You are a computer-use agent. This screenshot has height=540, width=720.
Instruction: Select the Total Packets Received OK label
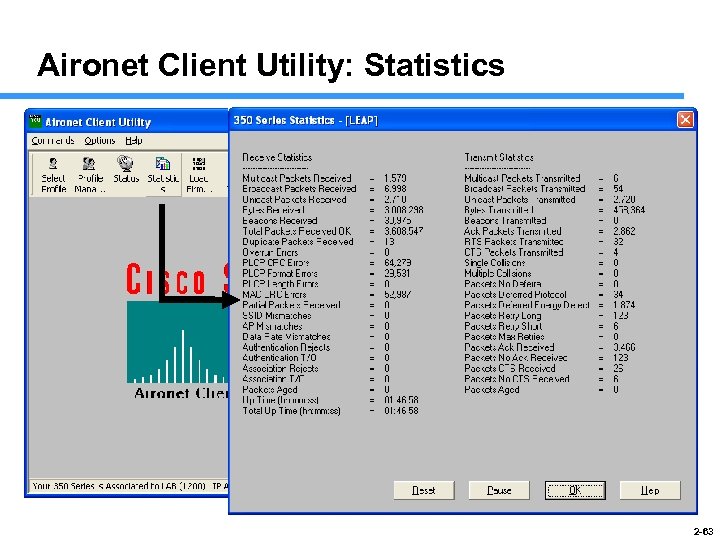(x=297, y=231)
